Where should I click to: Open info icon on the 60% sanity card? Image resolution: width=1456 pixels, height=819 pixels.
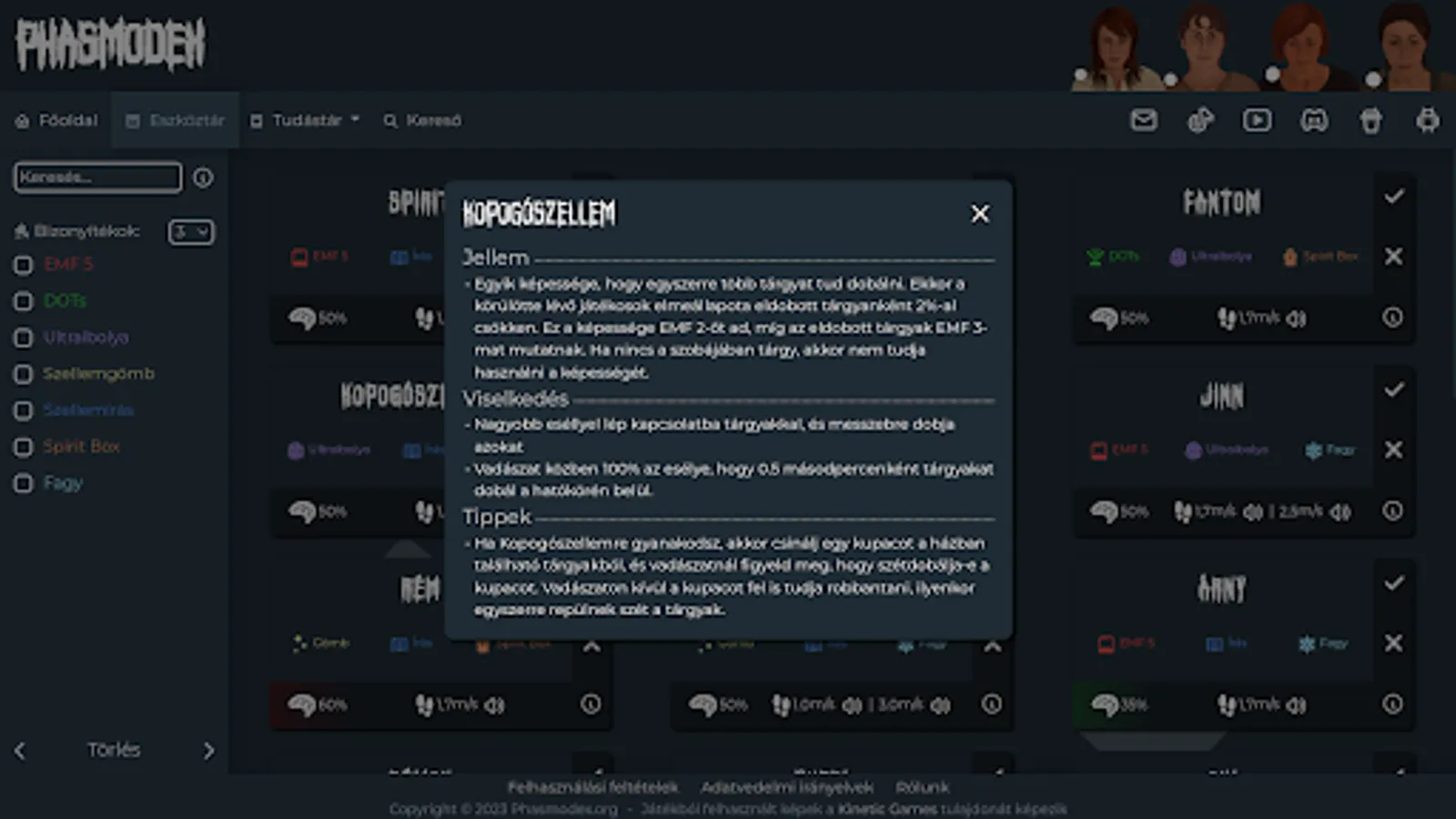pyautogui.click(x=591, y=703)
